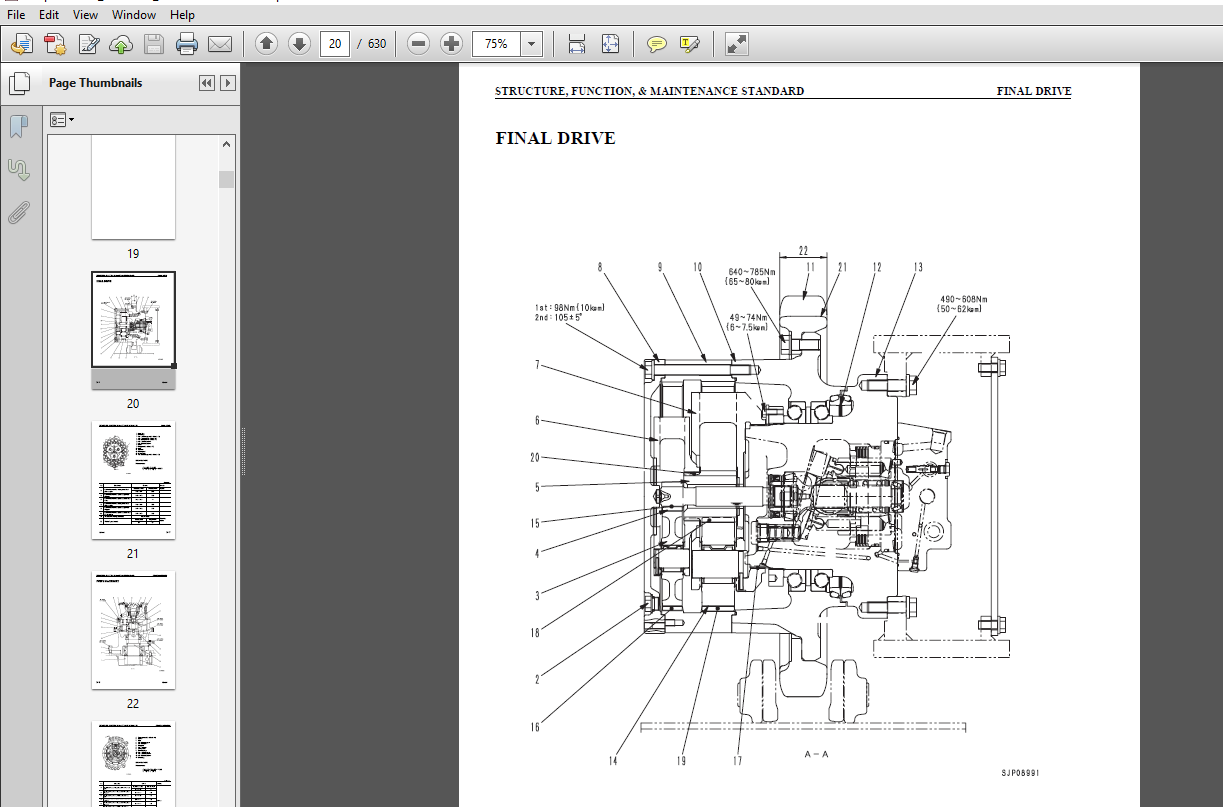The height and width of the screenshot is (807, 1223).
Task: Open the File menu
Action: tap(17, 15)
